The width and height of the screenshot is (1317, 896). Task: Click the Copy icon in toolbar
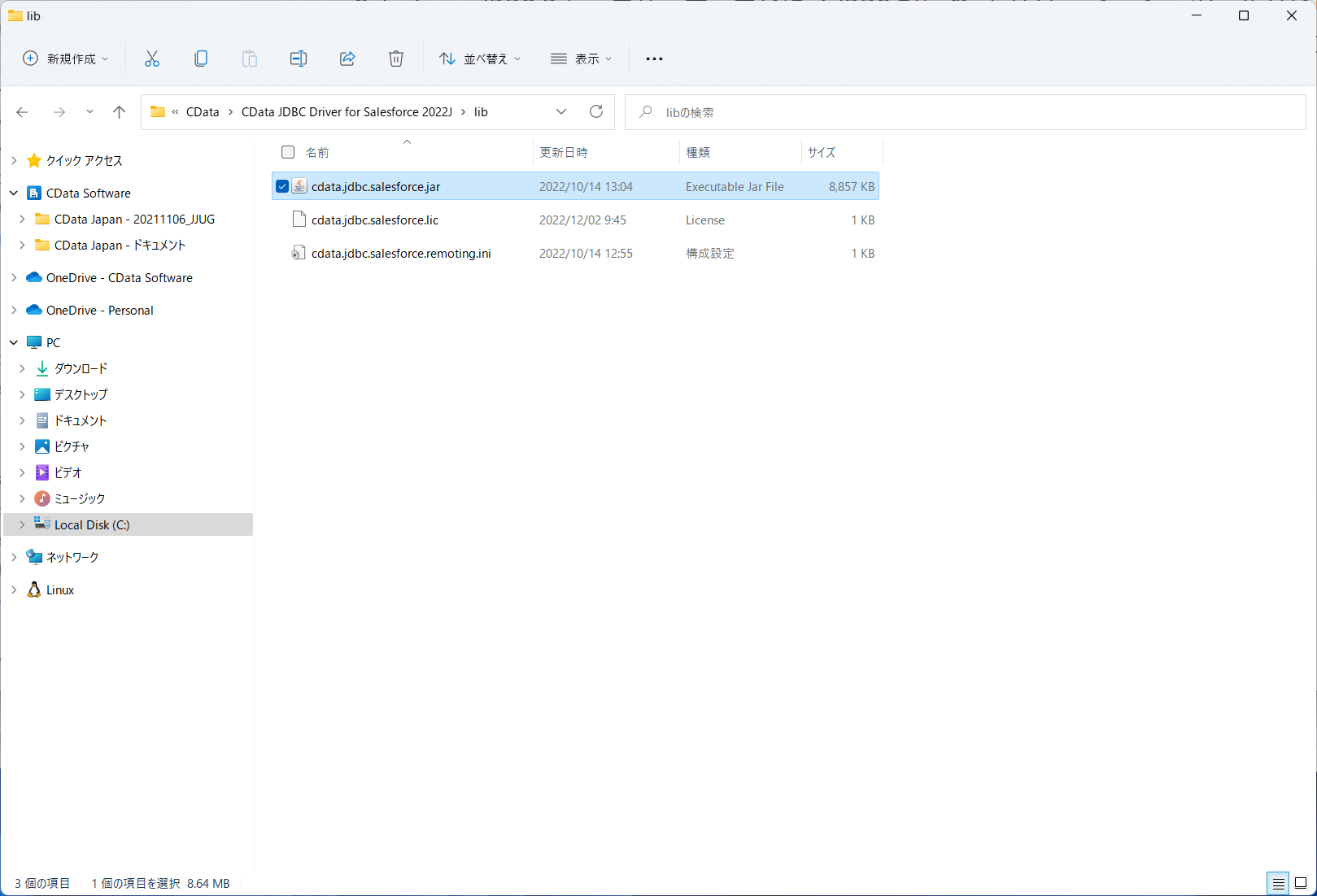coord(201,59)
